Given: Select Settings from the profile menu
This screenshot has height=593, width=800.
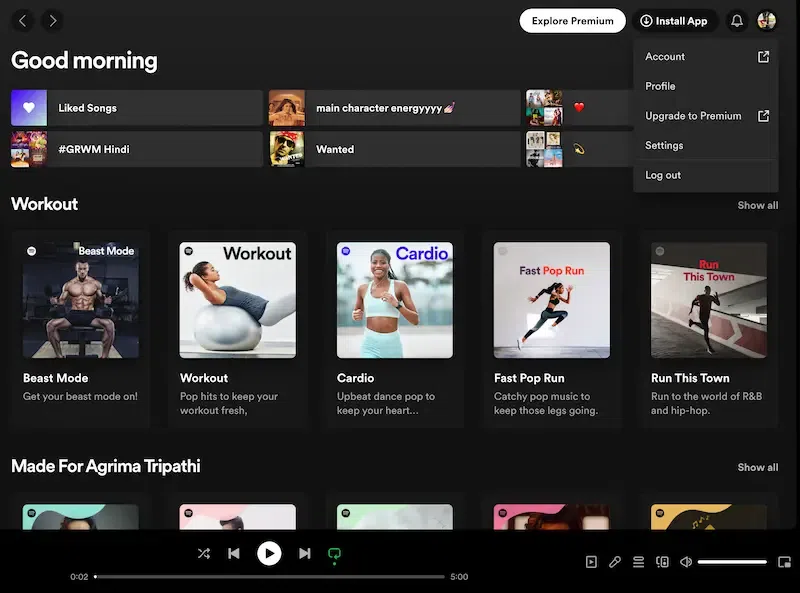Looking at the screenshot, I should coord(664,145).
